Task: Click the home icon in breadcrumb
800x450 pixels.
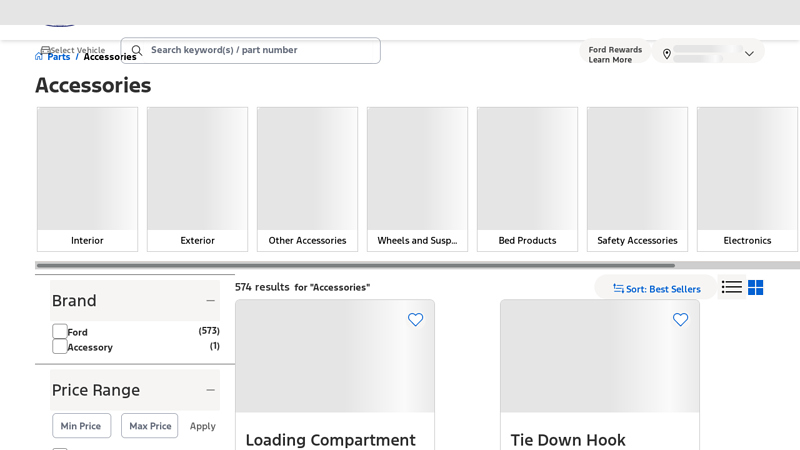Action: click(40, 57)
